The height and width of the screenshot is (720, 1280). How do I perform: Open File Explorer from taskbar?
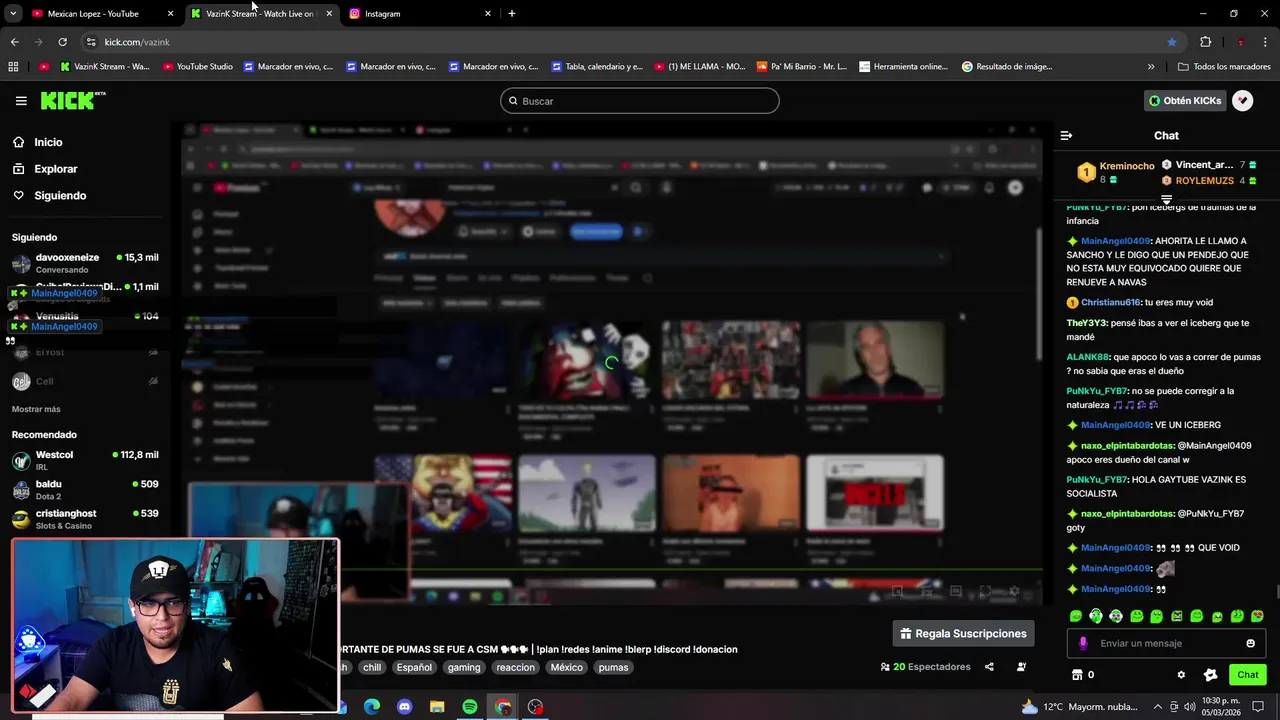click(437, 707)
